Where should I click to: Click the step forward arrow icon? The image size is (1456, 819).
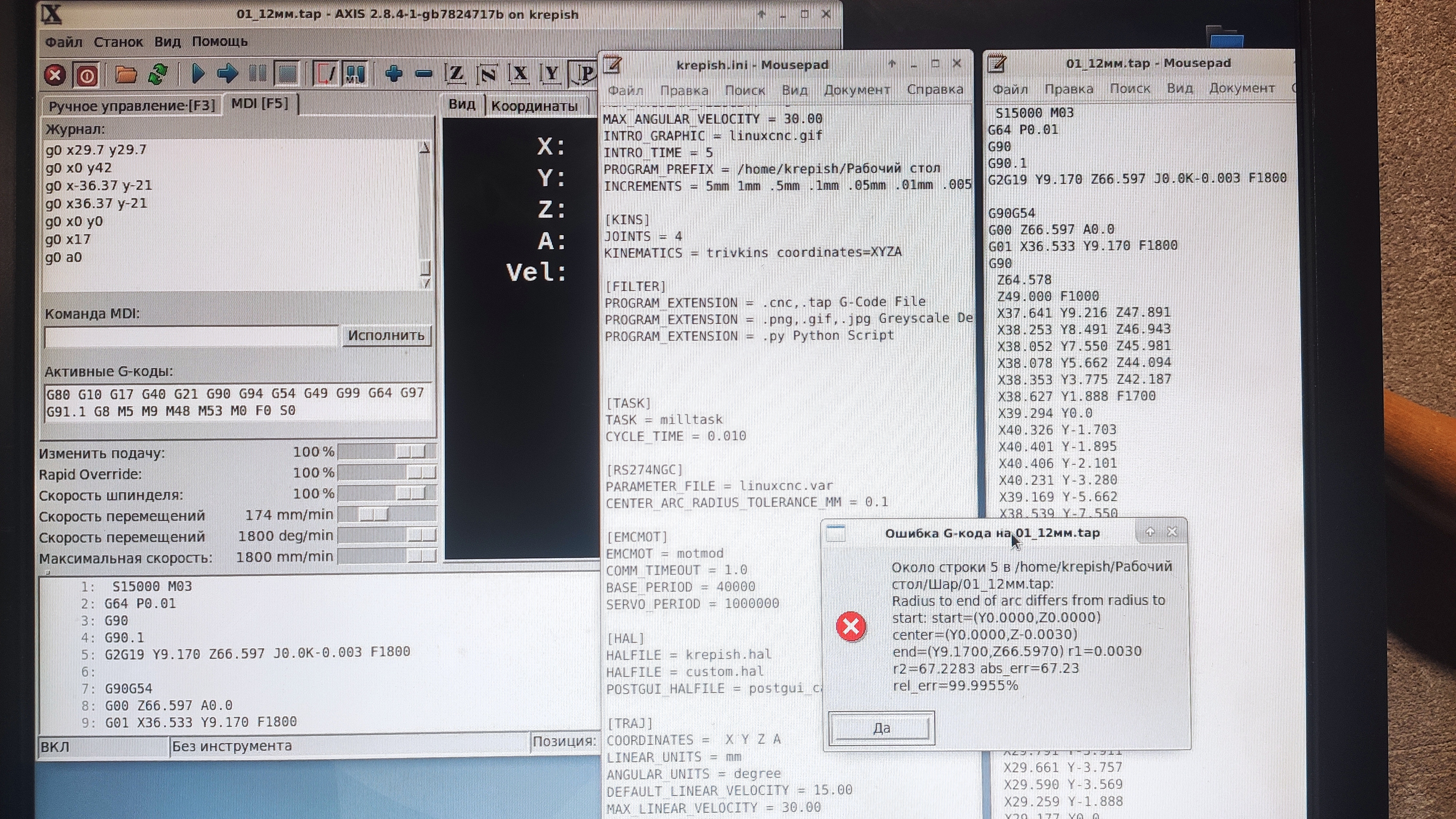tap(228, 74)
